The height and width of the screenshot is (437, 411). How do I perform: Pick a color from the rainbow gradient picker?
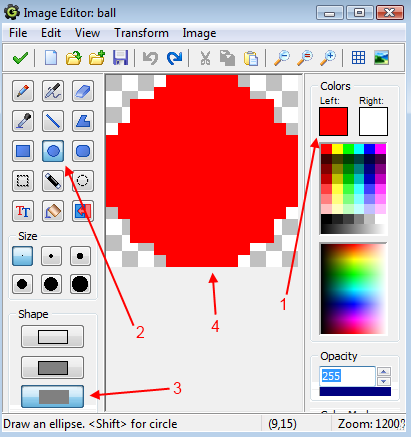coord(354,289)
